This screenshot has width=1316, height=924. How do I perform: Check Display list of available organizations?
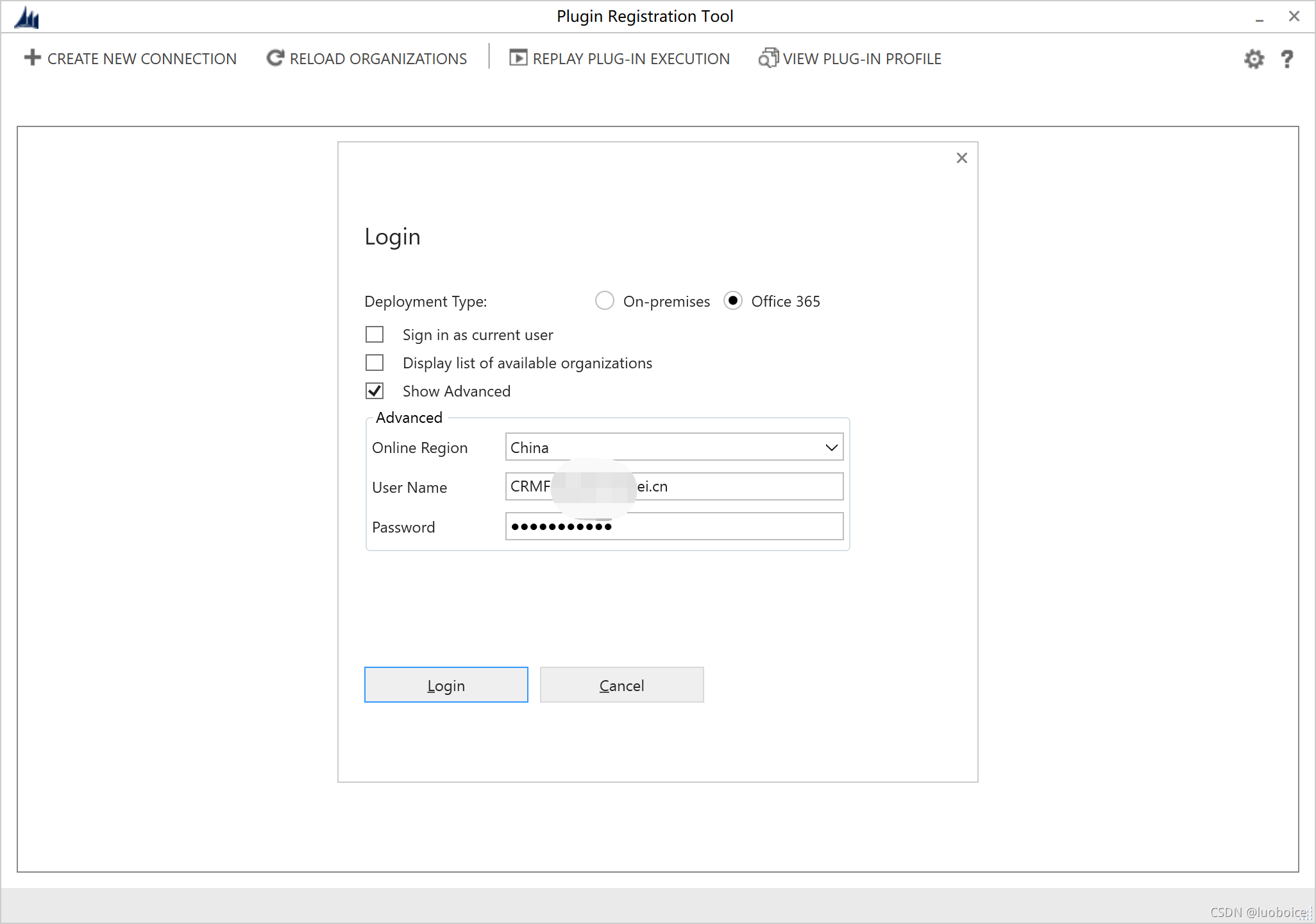[x=375, y=363]
